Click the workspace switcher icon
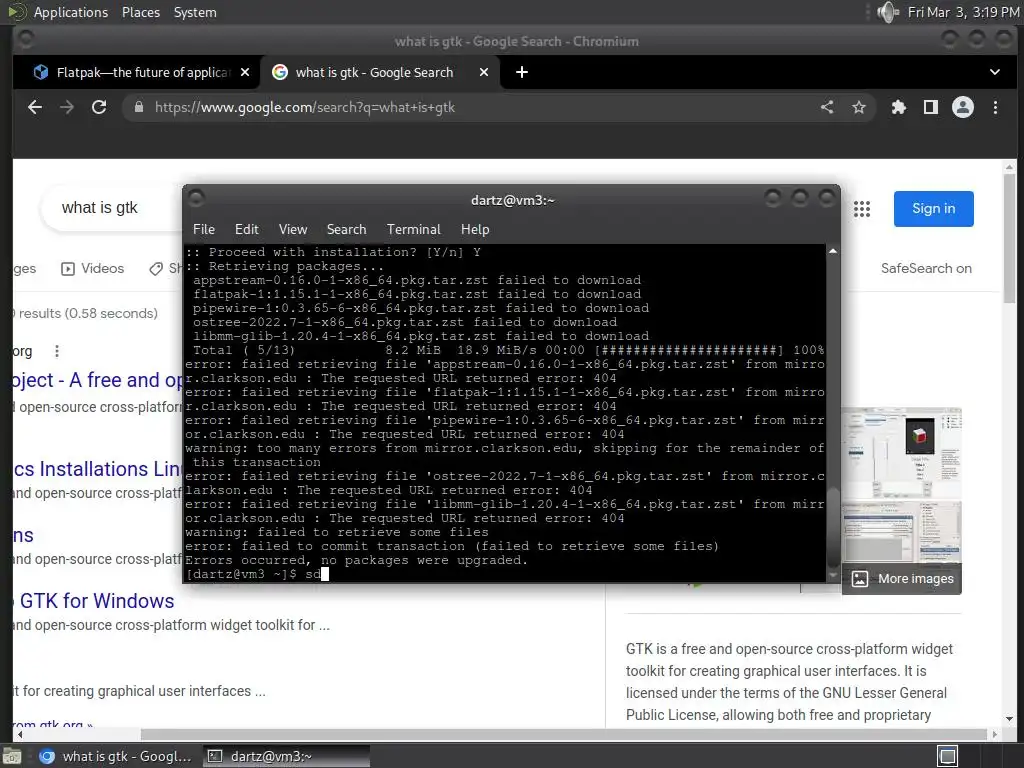The height and width of the screenshot is (768, 1024). [948, 756]
